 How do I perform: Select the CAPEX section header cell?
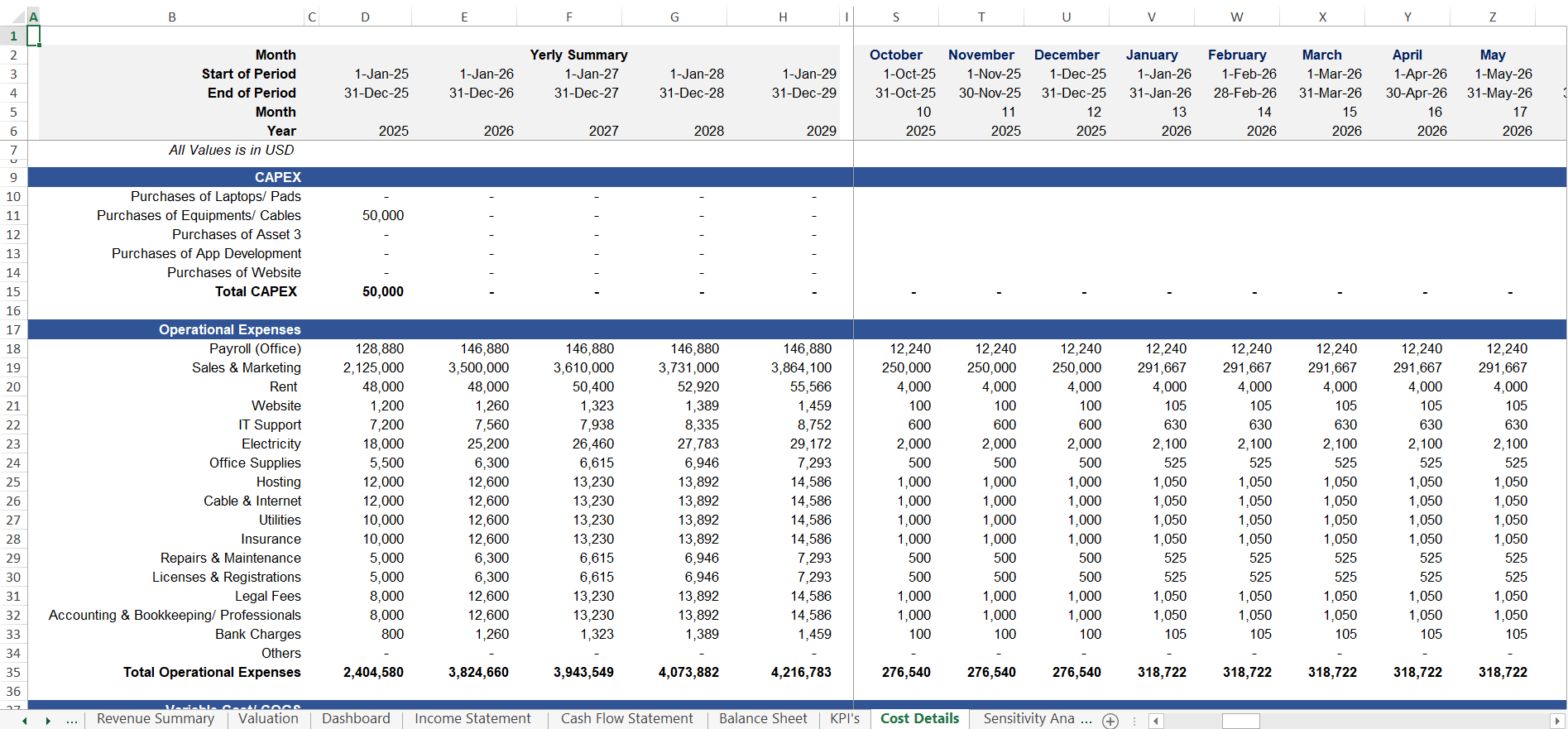coord(278,177)
